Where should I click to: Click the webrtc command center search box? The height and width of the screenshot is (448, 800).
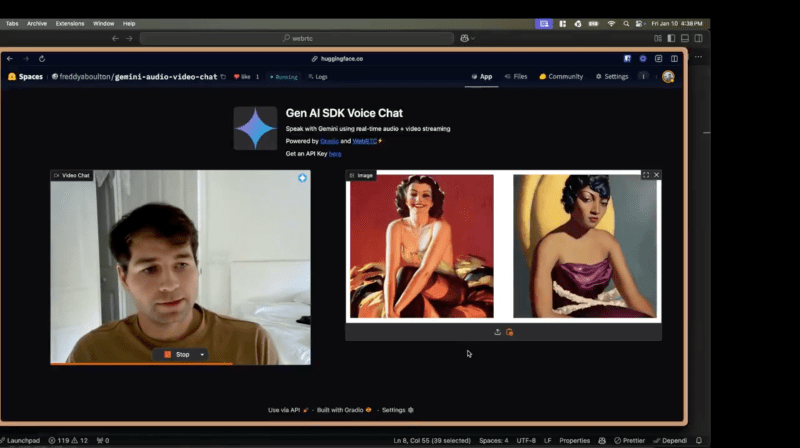(297, 38)
